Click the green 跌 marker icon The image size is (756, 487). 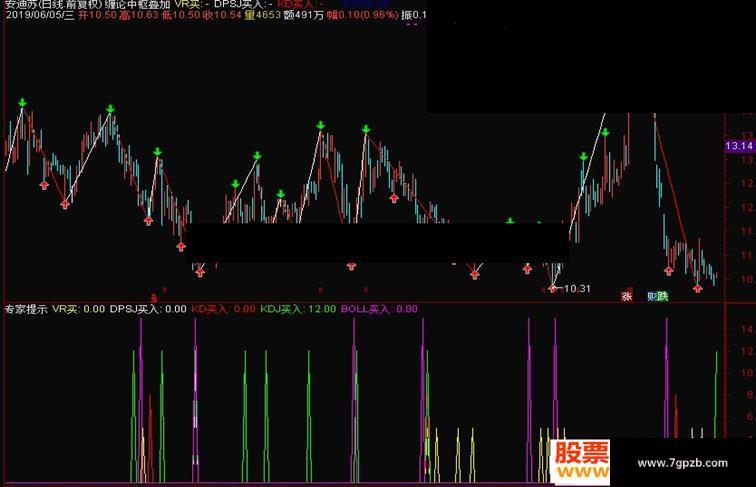(663, 296)
